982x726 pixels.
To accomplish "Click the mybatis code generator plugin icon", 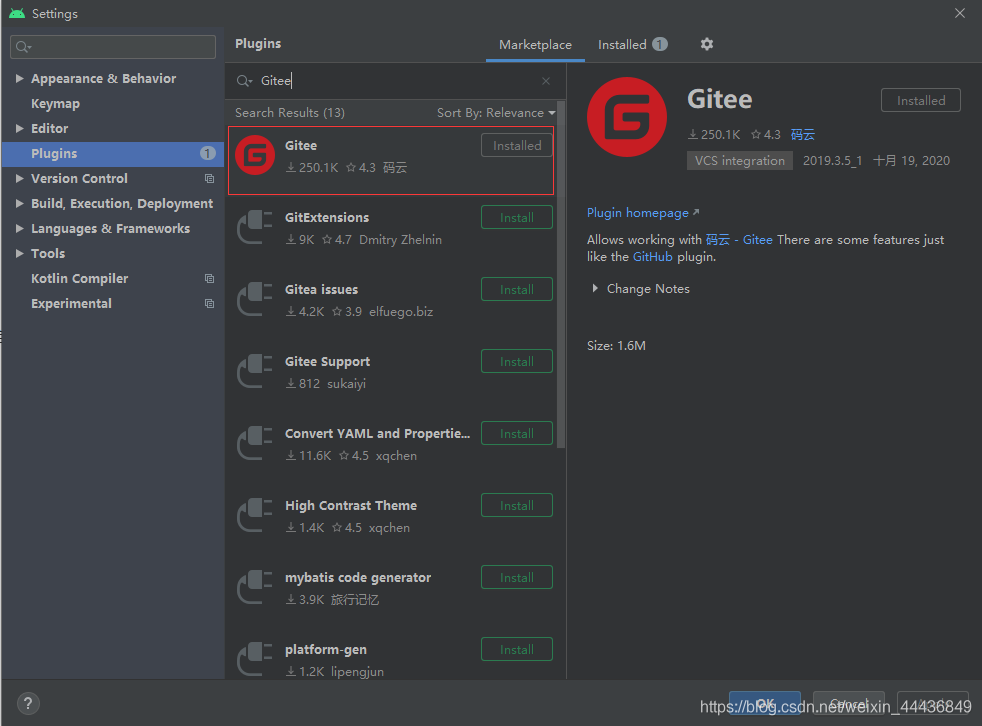I will (x=255, y=587).
